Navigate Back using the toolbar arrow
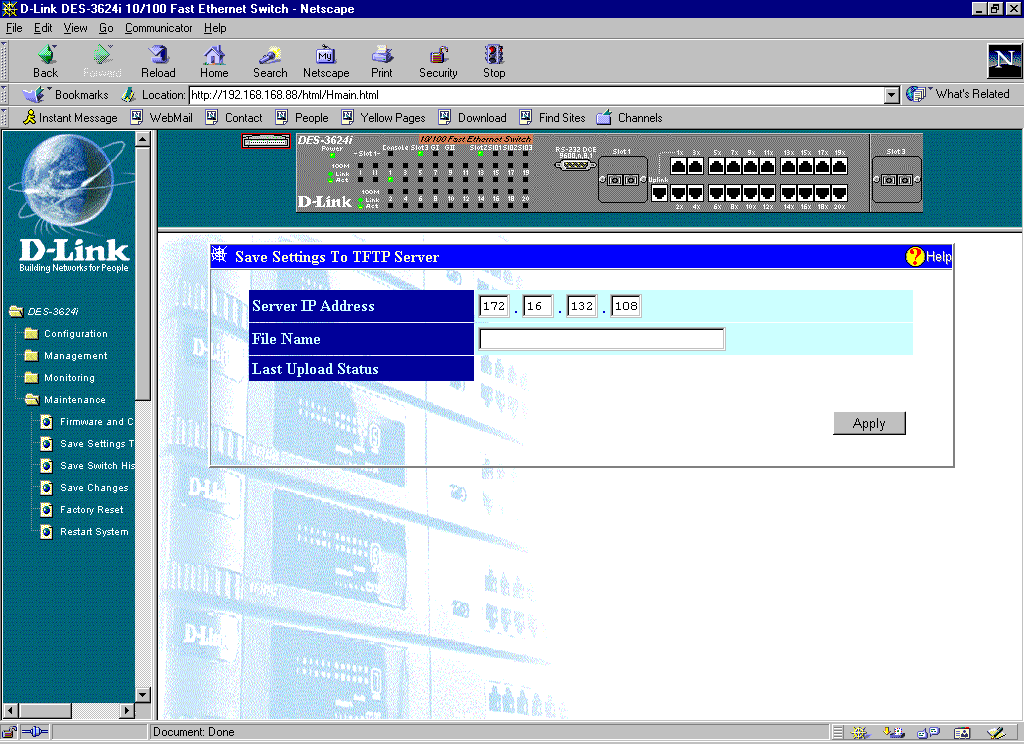The image size is (1024, 744). point(46,56)
